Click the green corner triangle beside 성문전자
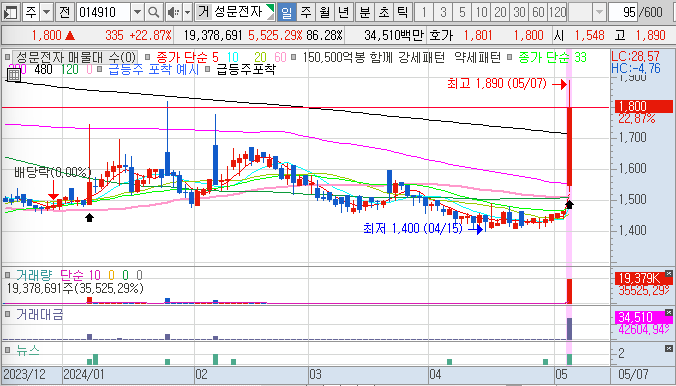Screen dimensions: 676x386 tap(270, 9)
